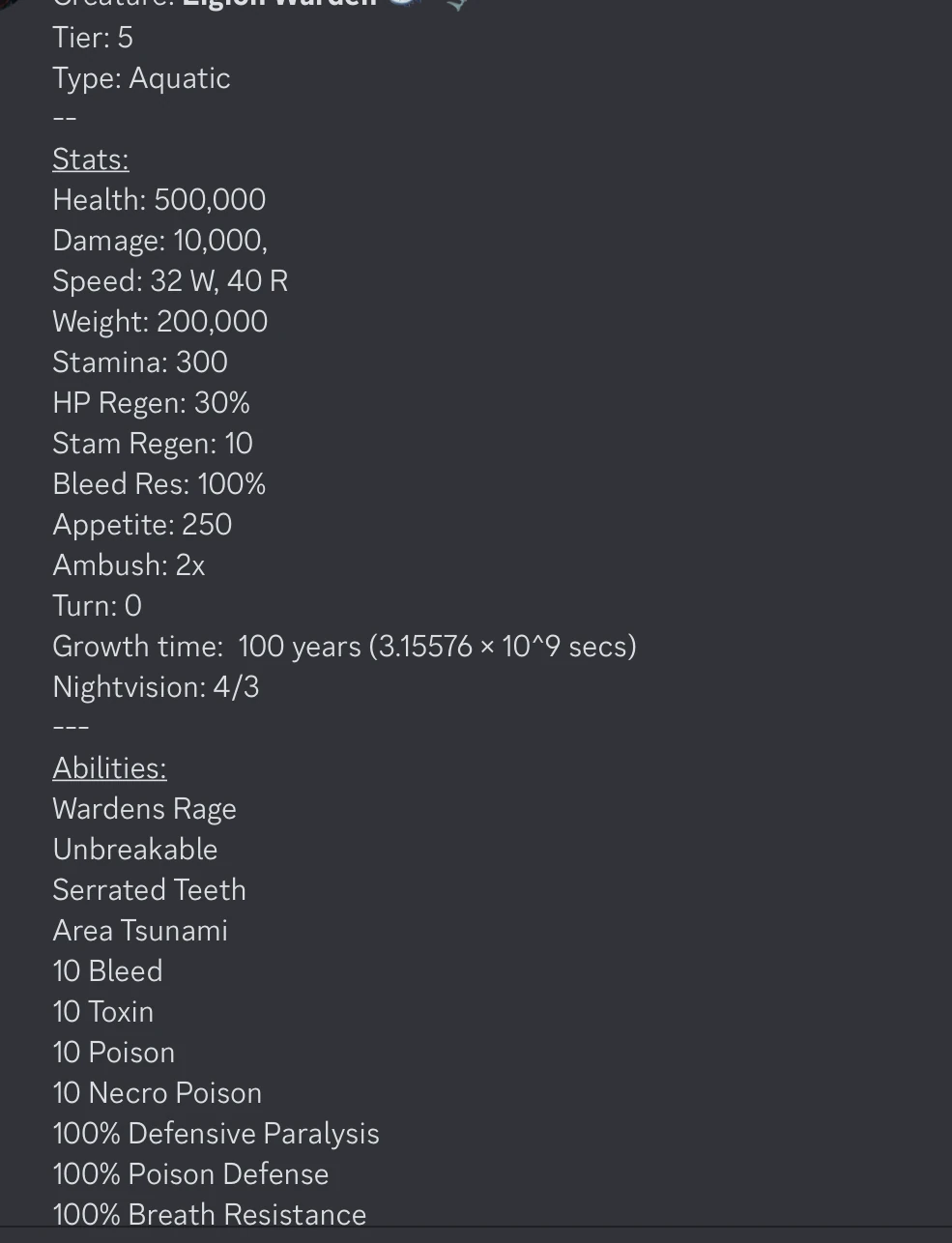
Task: Select the Area Tsunami ability text
Action: click(x=140, y=931)
